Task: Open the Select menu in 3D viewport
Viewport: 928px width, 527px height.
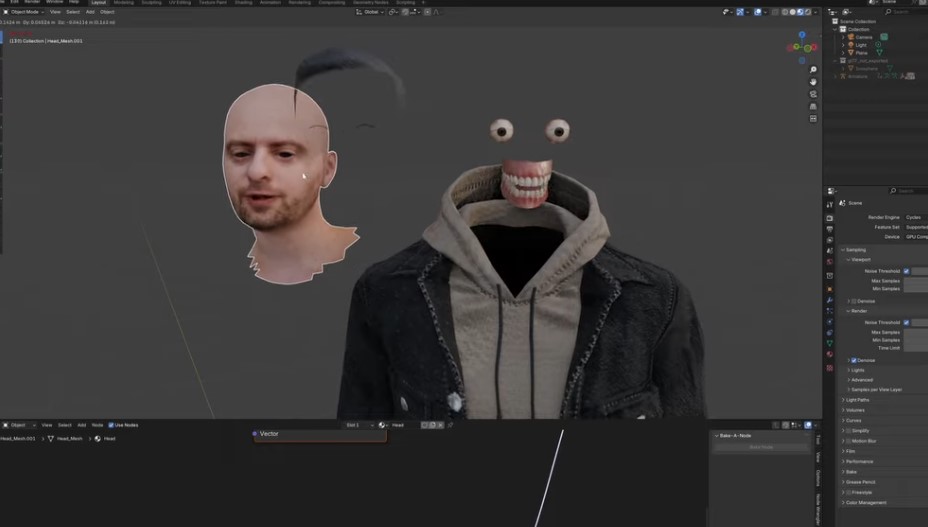Action: 73,12
